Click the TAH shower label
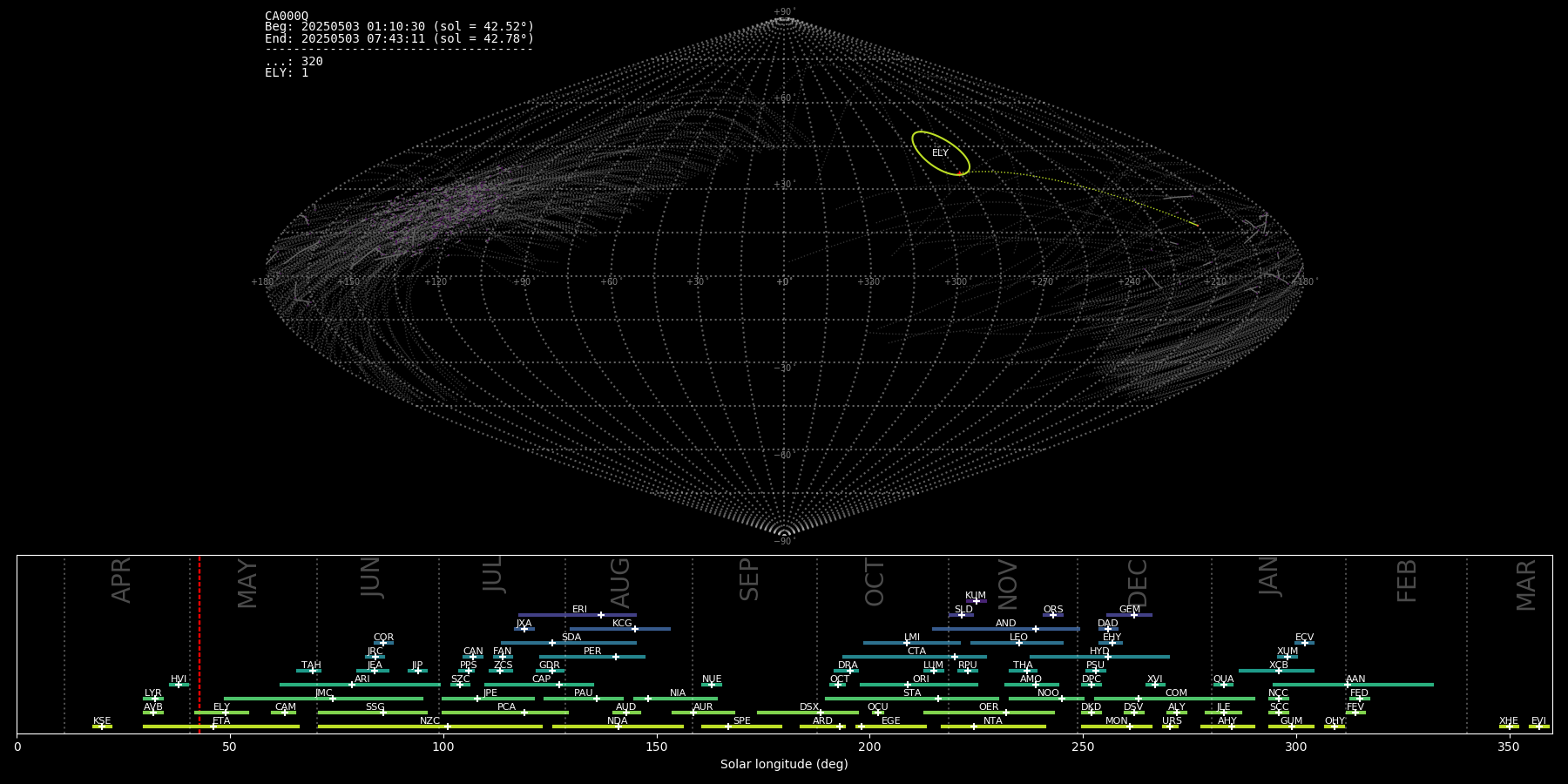The image size is (1568, 784). pyautogui.click(x=311, y=666)
